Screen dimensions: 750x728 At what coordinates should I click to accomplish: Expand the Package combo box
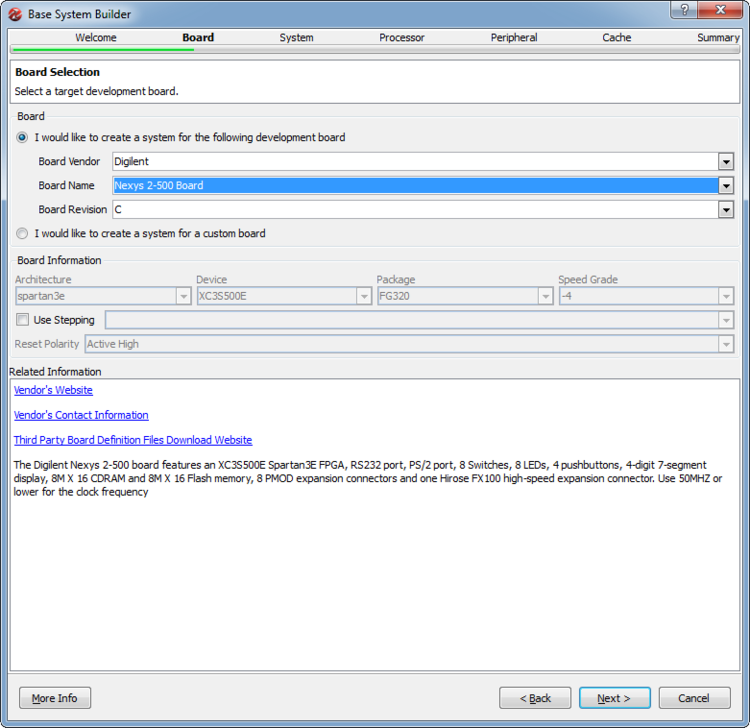[x=545, y=296]
